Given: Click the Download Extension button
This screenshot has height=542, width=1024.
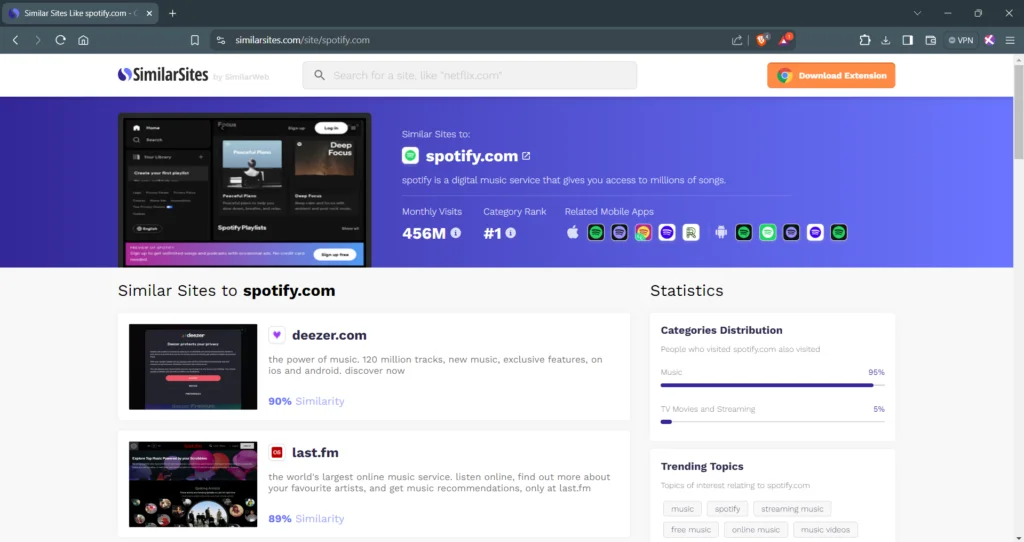Looking at the screenshot, I should pyautogui.click(x=831, y=75).
